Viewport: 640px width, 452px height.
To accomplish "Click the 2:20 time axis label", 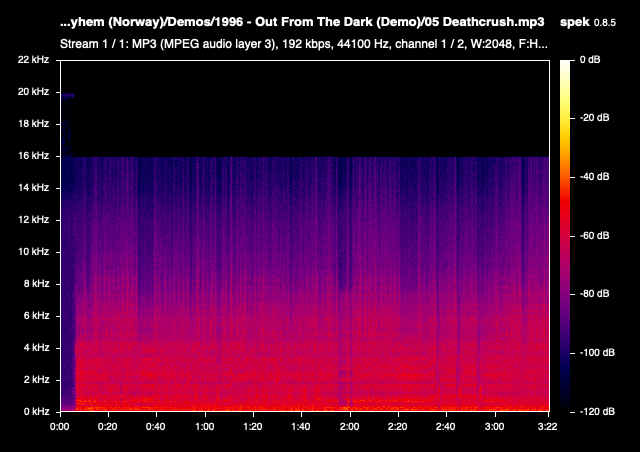I will 398,427.
